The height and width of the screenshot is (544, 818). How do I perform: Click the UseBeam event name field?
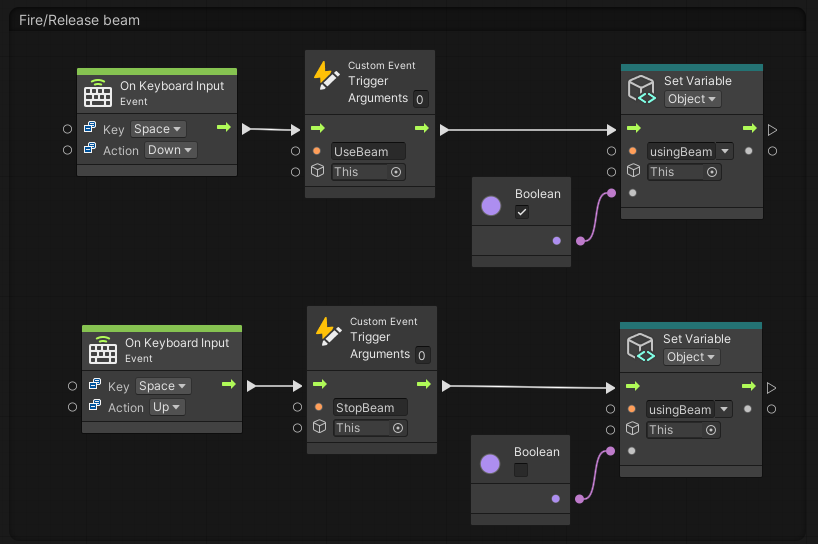pos(369,151)
